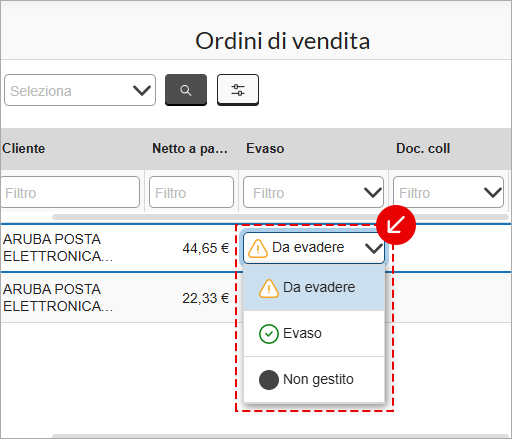This screenshot has height=439, width=512.
Task: Focus the Cliente filter input
Action: point(70,192)
